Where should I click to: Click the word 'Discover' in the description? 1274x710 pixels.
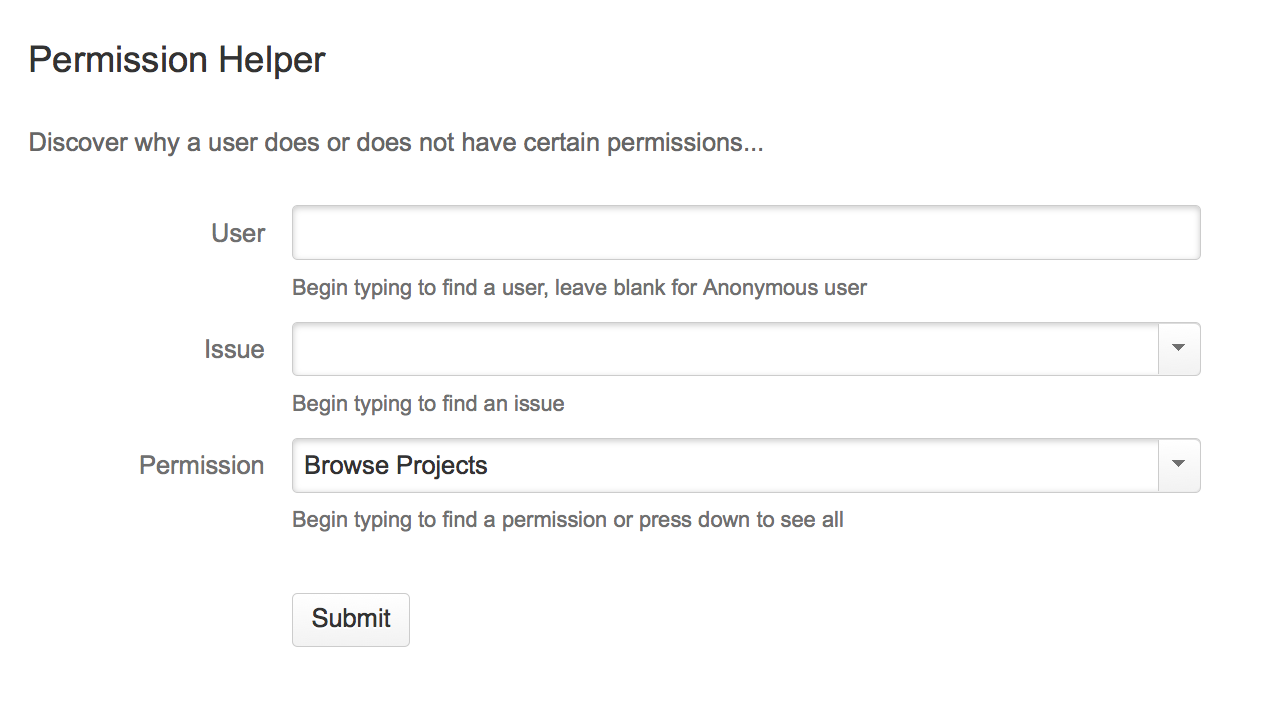(x=79, y=142)
